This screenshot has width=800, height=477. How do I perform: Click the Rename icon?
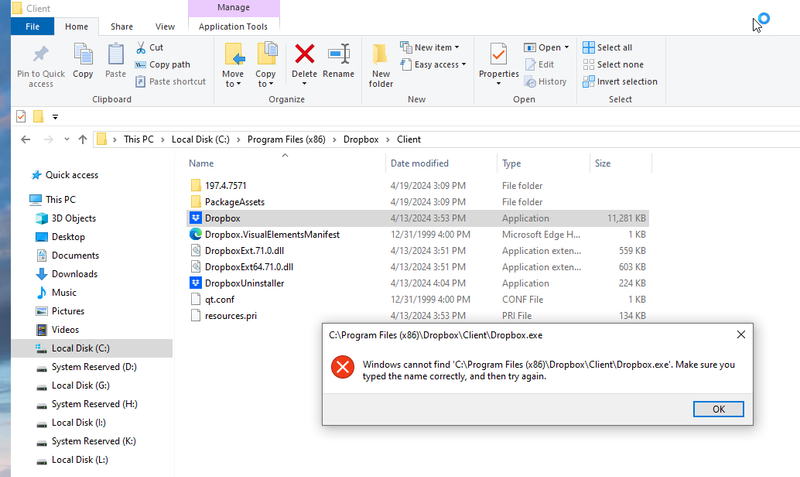point(339,54)
